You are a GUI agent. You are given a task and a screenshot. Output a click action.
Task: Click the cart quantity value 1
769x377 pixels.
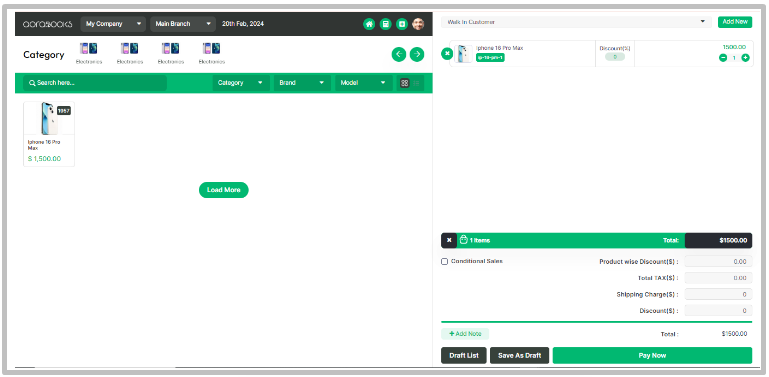pyautogui.click(x=734, y=58)
